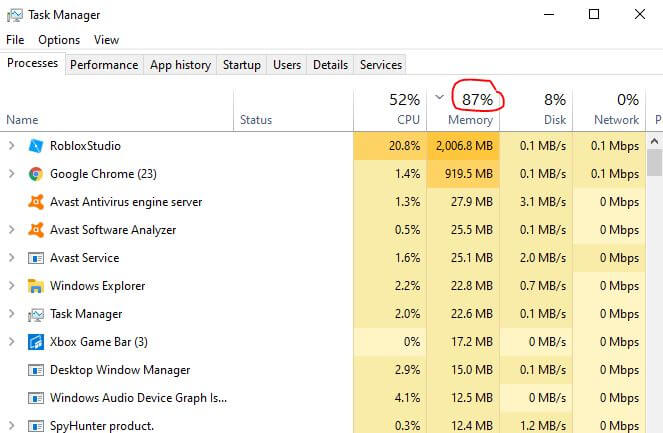Expand the Avast Software Analyzer group
Screen dimensions: 663x433
click(x=11, y=230)
